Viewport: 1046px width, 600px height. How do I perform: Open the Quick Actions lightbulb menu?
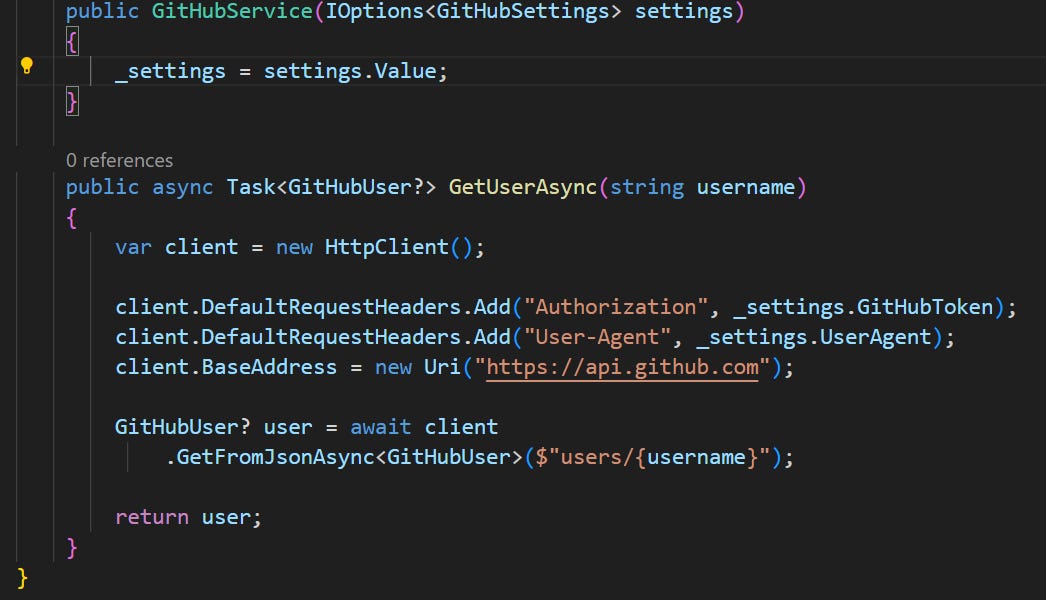[x=27, y=66]
